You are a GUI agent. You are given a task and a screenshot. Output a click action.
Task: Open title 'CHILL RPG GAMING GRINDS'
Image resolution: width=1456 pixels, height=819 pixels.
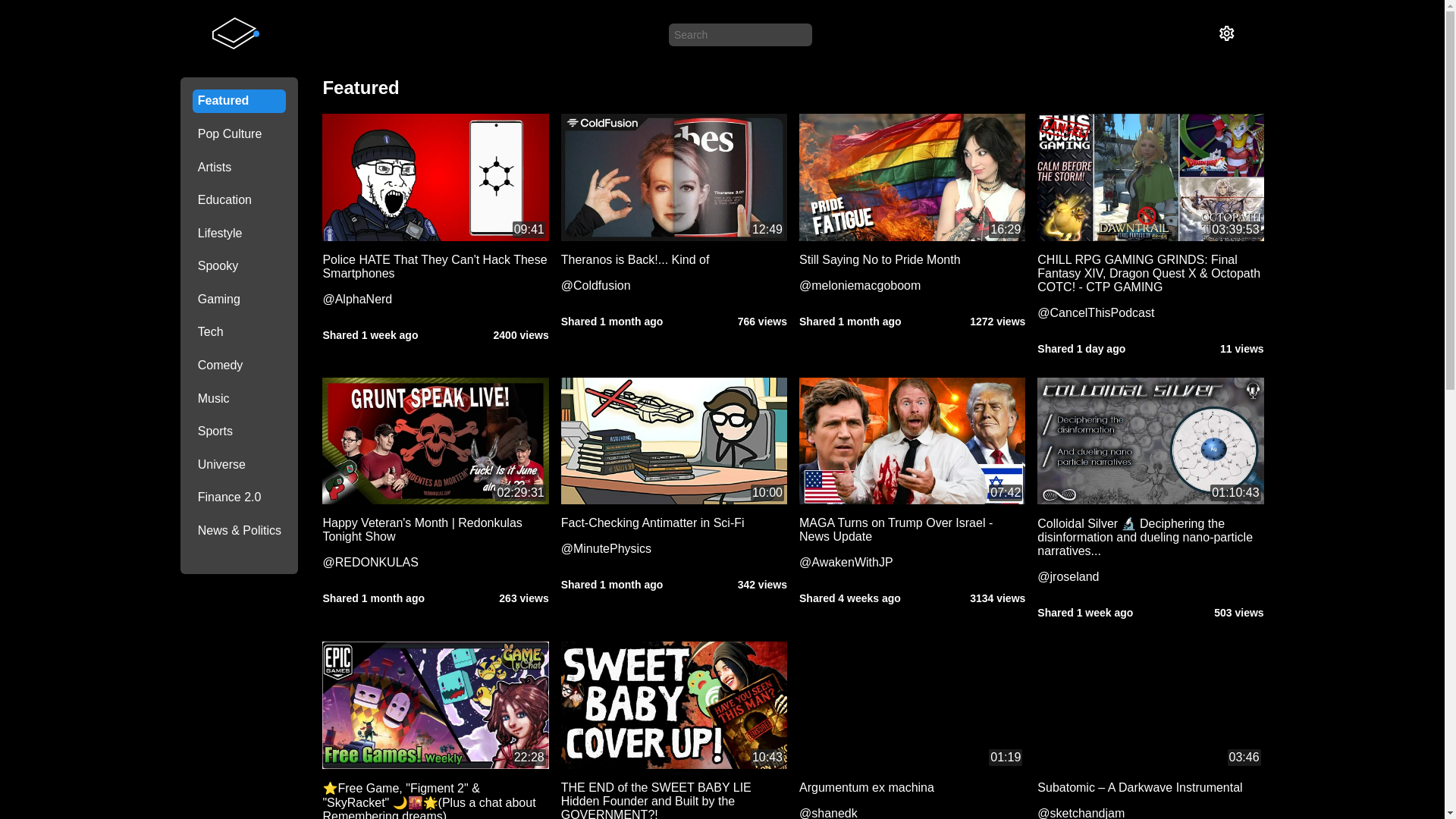1150,274
